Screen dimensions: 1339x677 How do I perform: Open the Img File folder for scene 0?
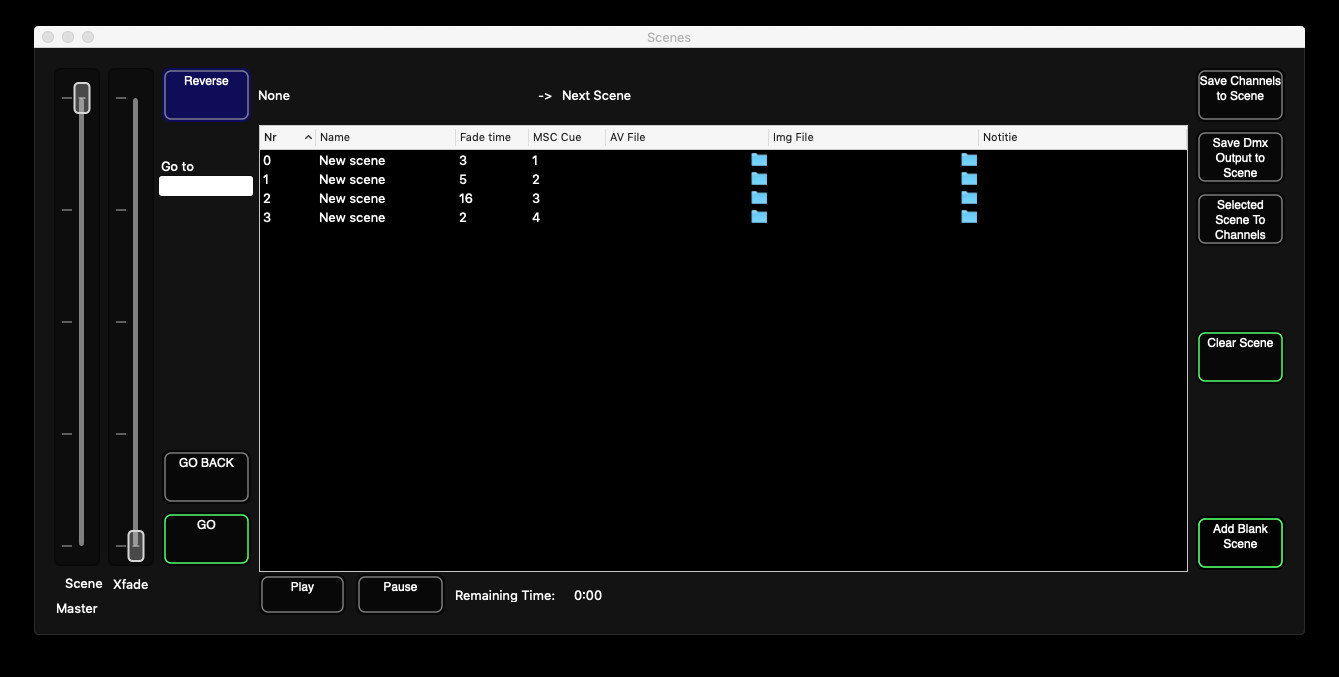969,159
